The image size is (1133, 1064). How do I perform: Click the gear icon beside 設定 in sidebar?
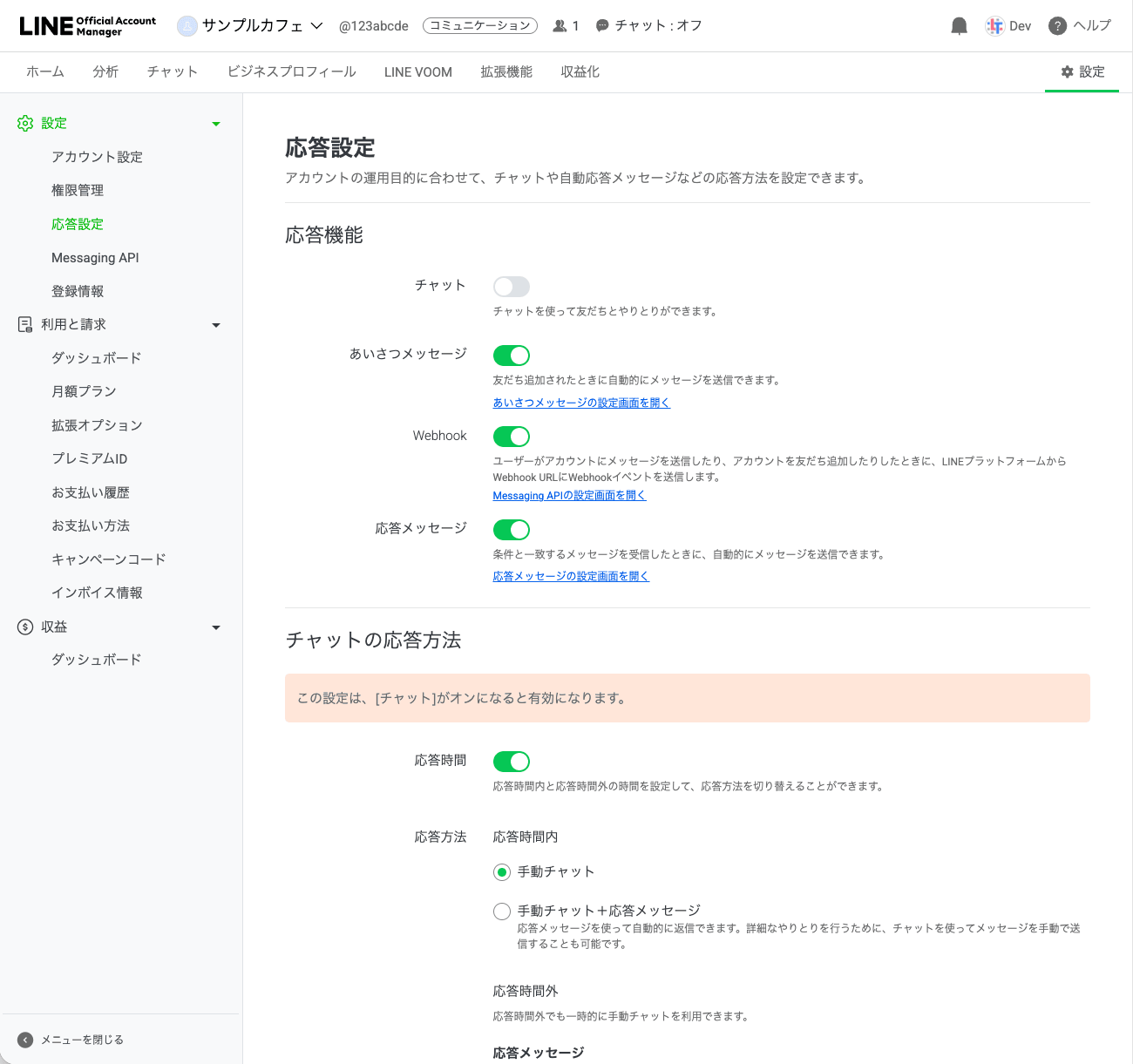click(25, 123)
